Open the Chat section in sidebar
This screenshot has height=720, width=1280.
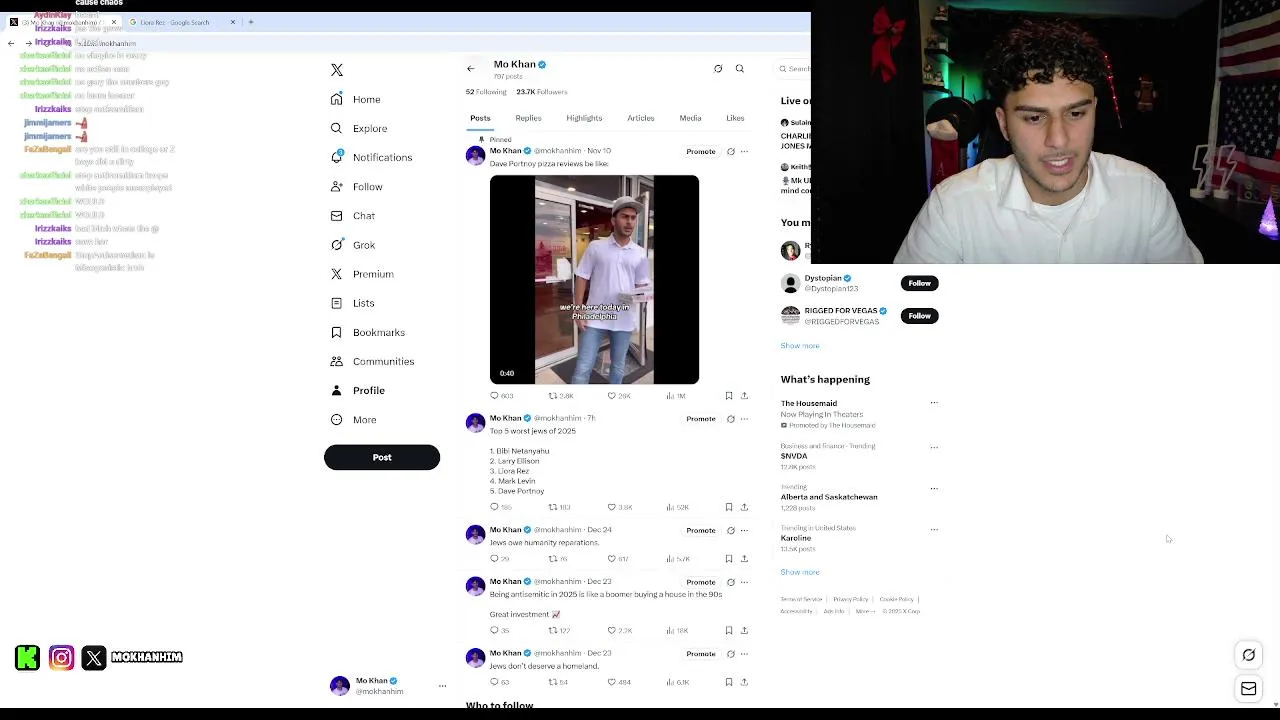point(353,216)
